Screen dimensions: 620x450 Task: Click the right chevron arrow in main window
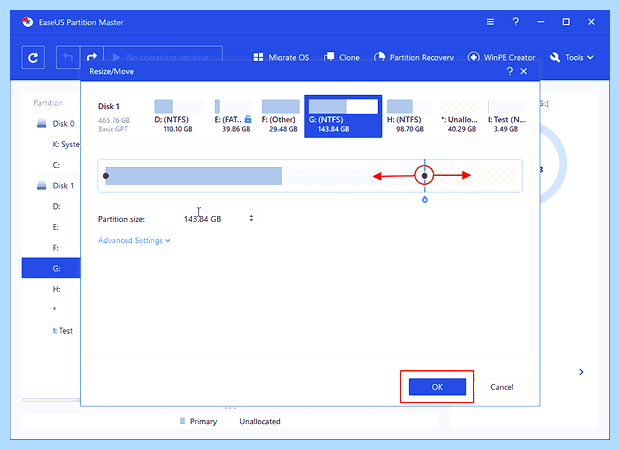pyautogui.click(x=581, y=372)
